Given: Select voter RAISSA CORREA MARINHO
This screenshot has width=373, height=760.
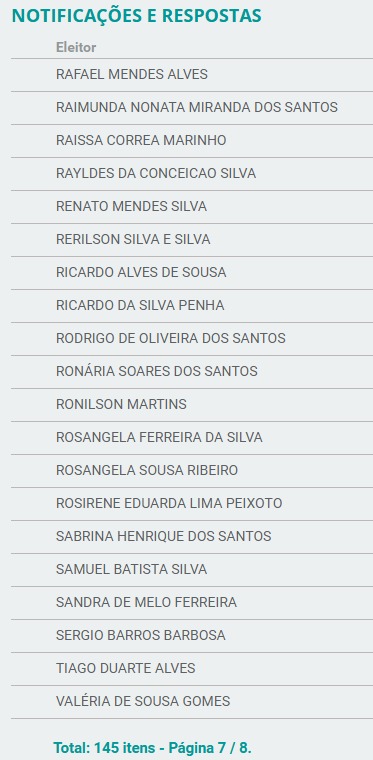Looking at the screenshot, I should pyautogui.click(x=192, y=141).
